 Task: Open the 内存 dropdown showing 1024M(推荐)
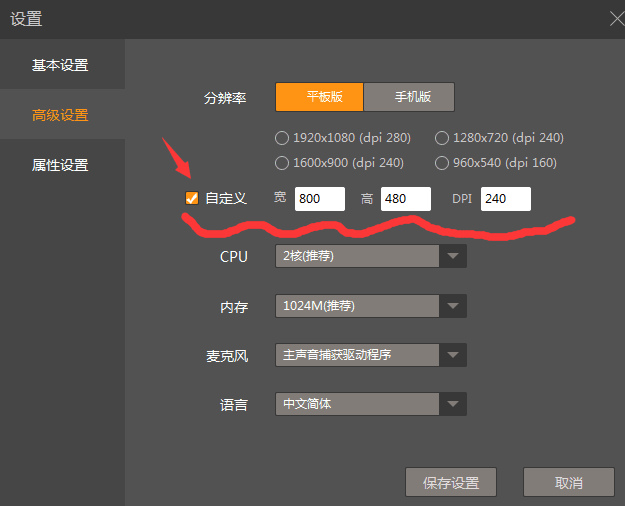371,306
